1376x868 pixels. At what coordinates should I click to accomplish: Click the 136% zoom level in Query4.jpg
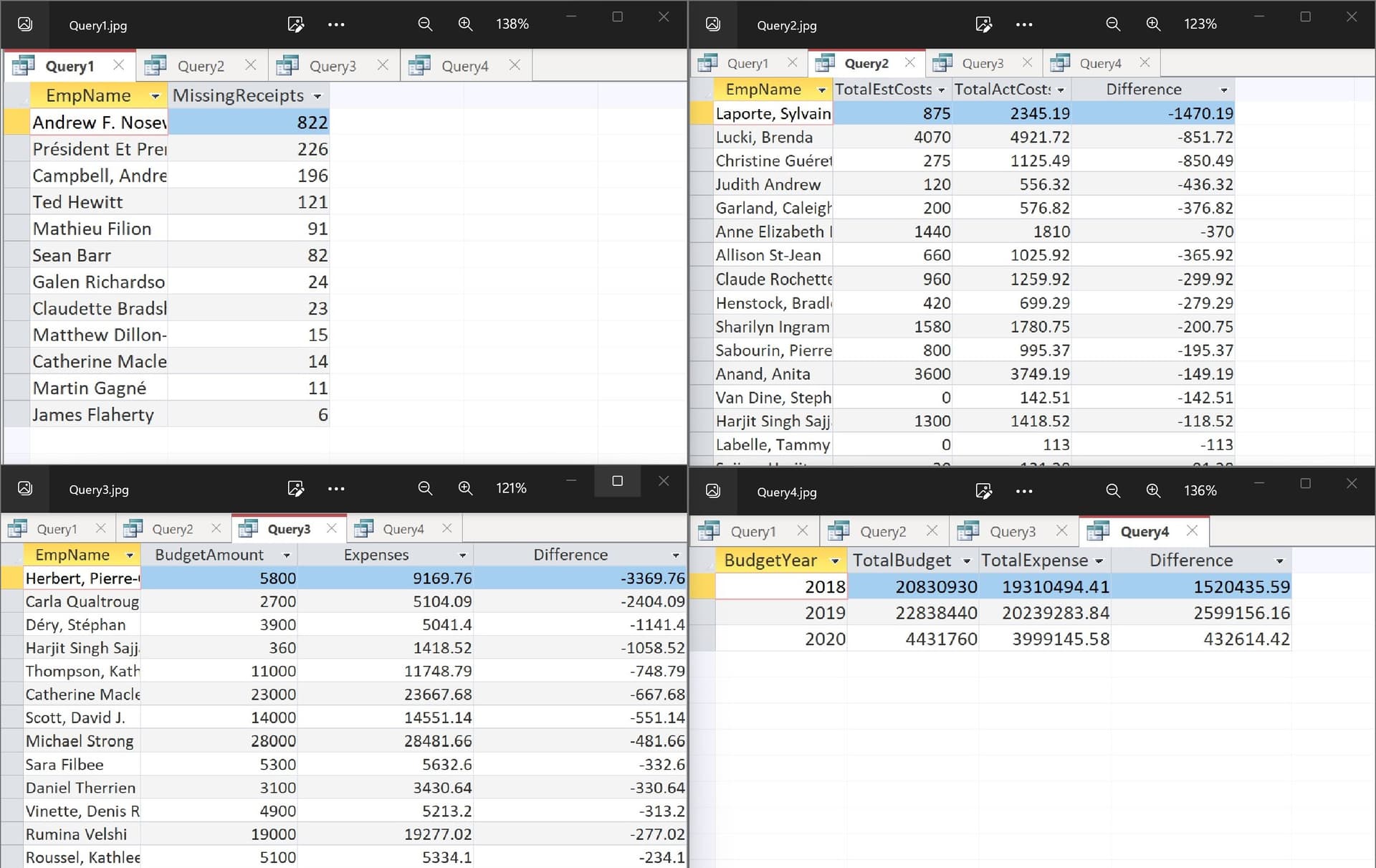(1200, 491)
